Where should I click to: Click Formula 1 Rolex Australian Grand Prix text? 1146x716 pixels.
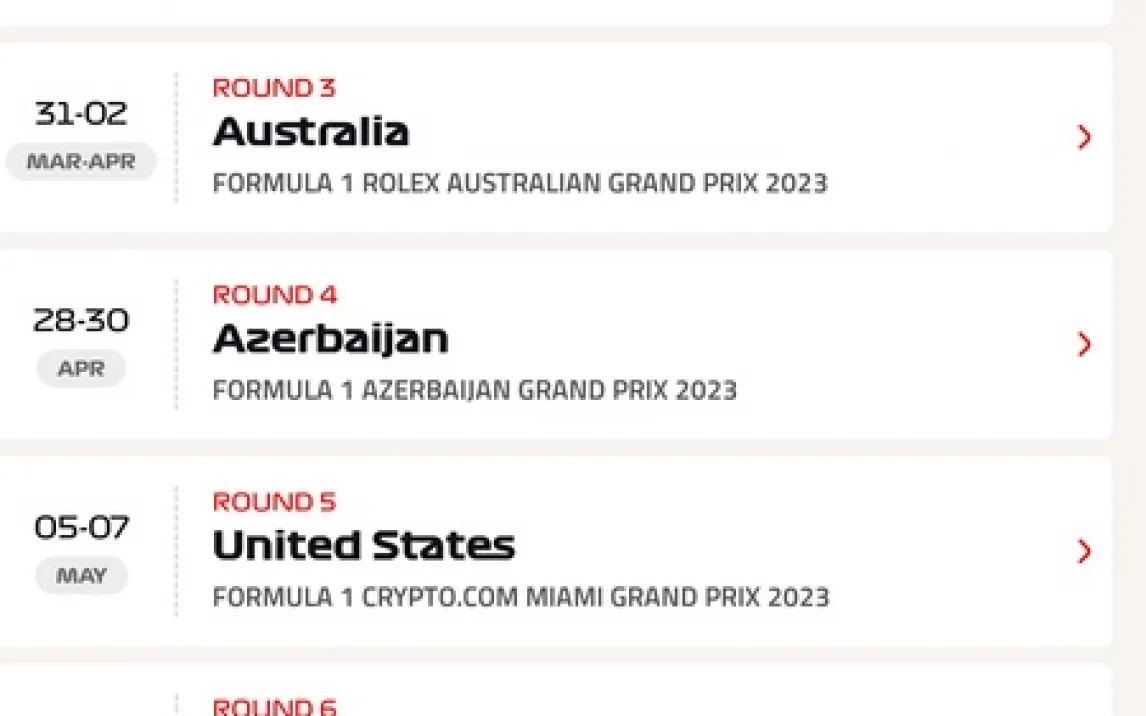(x=520, y=184)
